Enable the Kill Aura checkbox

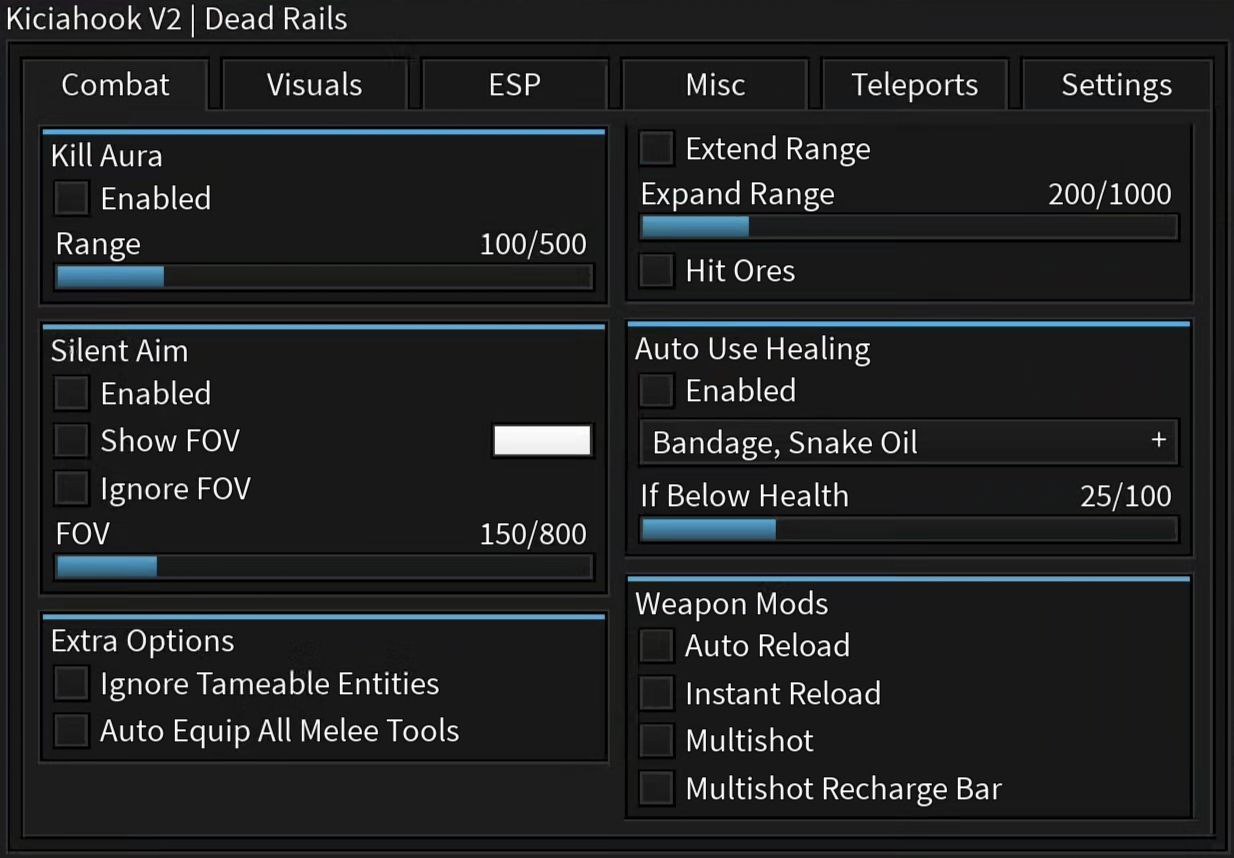click(x=72, y=198)
